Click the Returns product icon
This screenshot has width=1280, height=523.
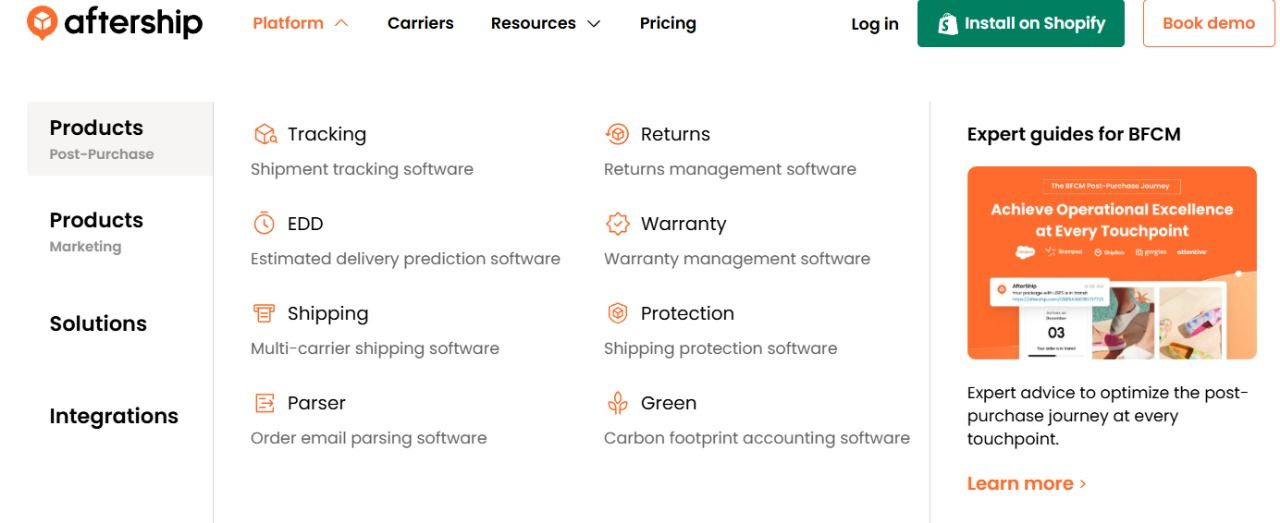coord(618,134)
